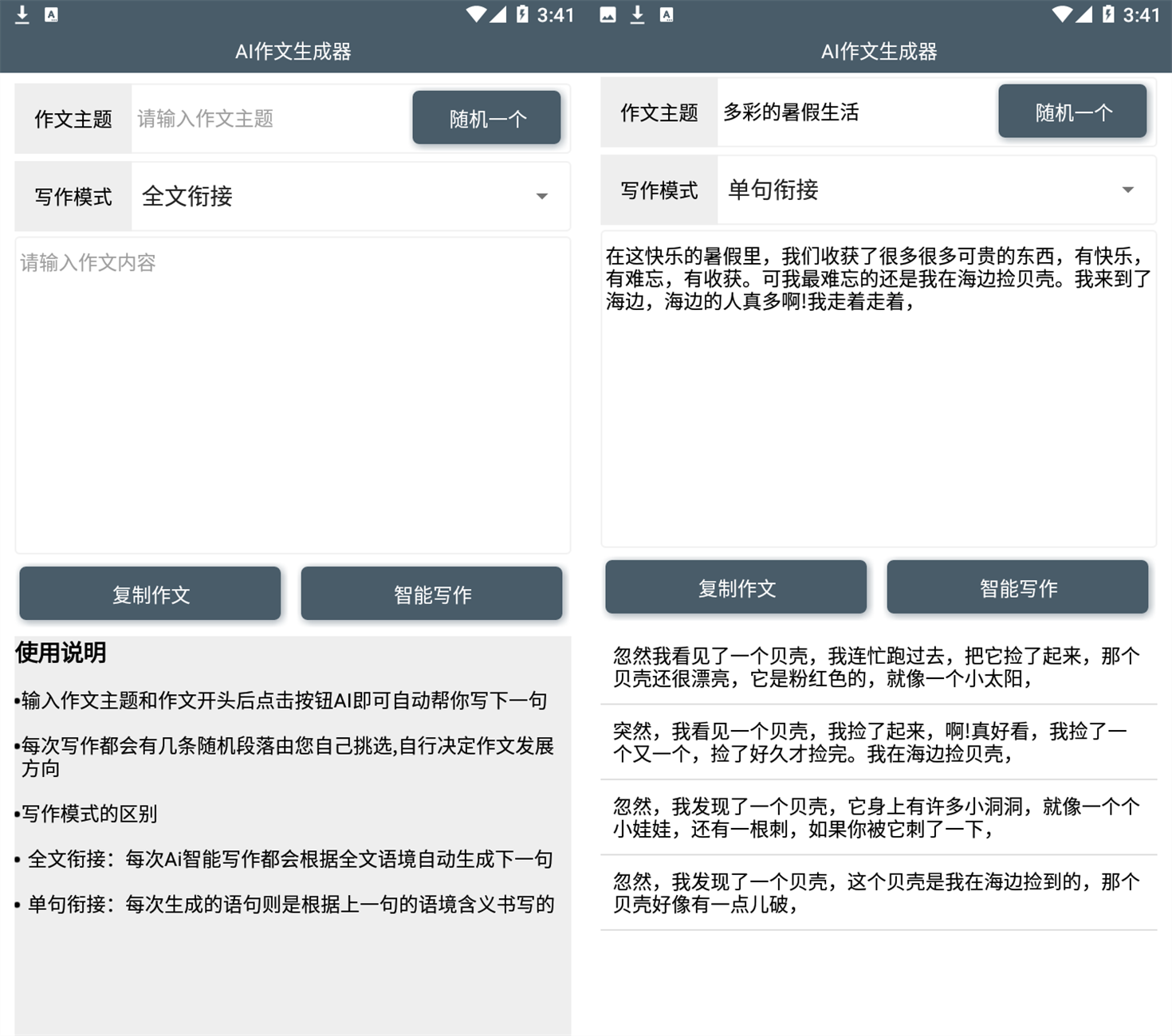Select the suggestion about the pink shell 粉红色

click(x=878, y=667)
